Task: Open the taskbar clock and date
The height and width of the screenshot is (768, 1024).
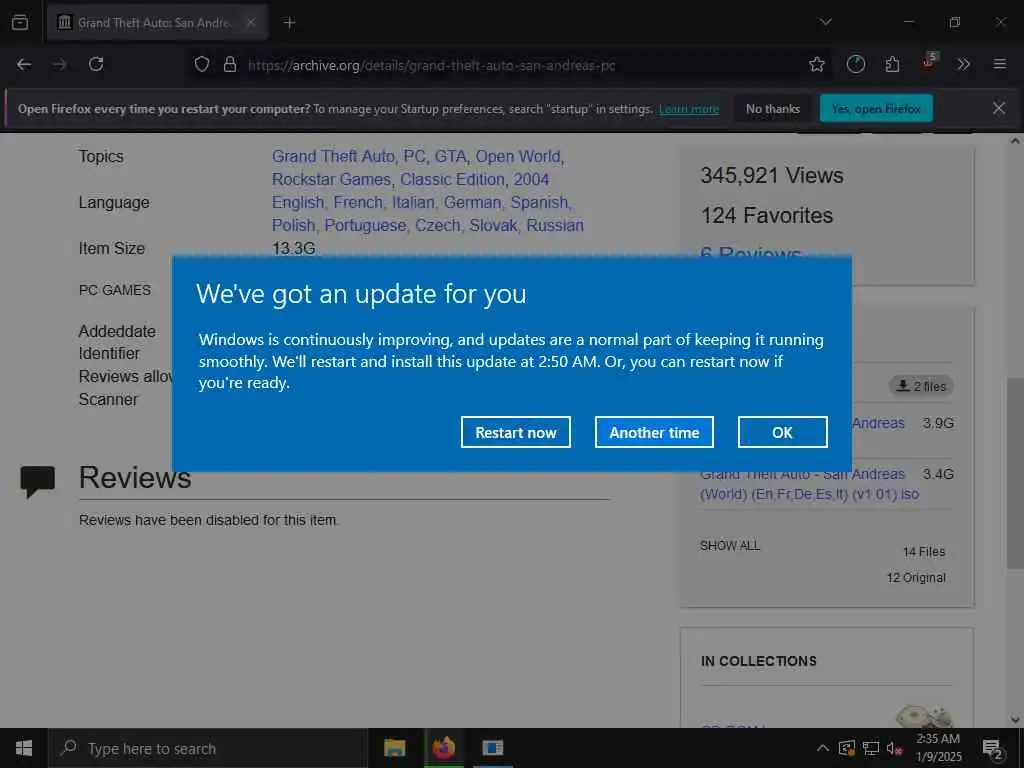Action: click(938, 748)
